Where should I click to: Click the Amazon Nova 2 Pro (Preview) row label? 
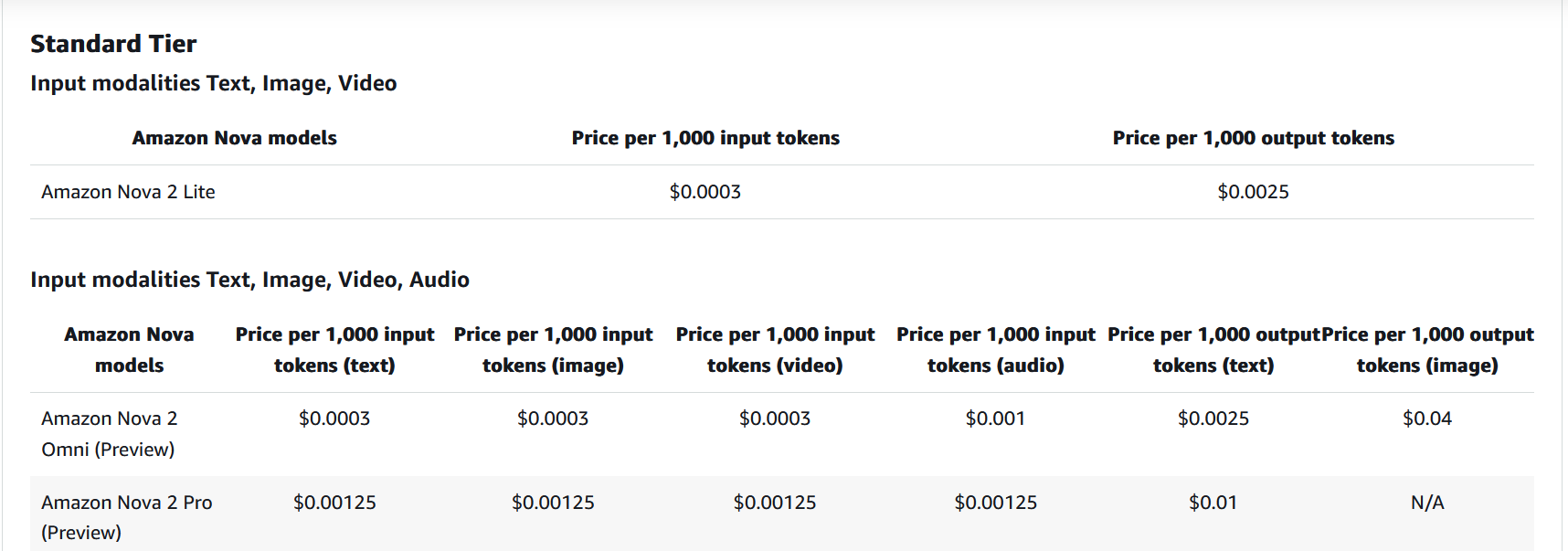pos(126,517)
